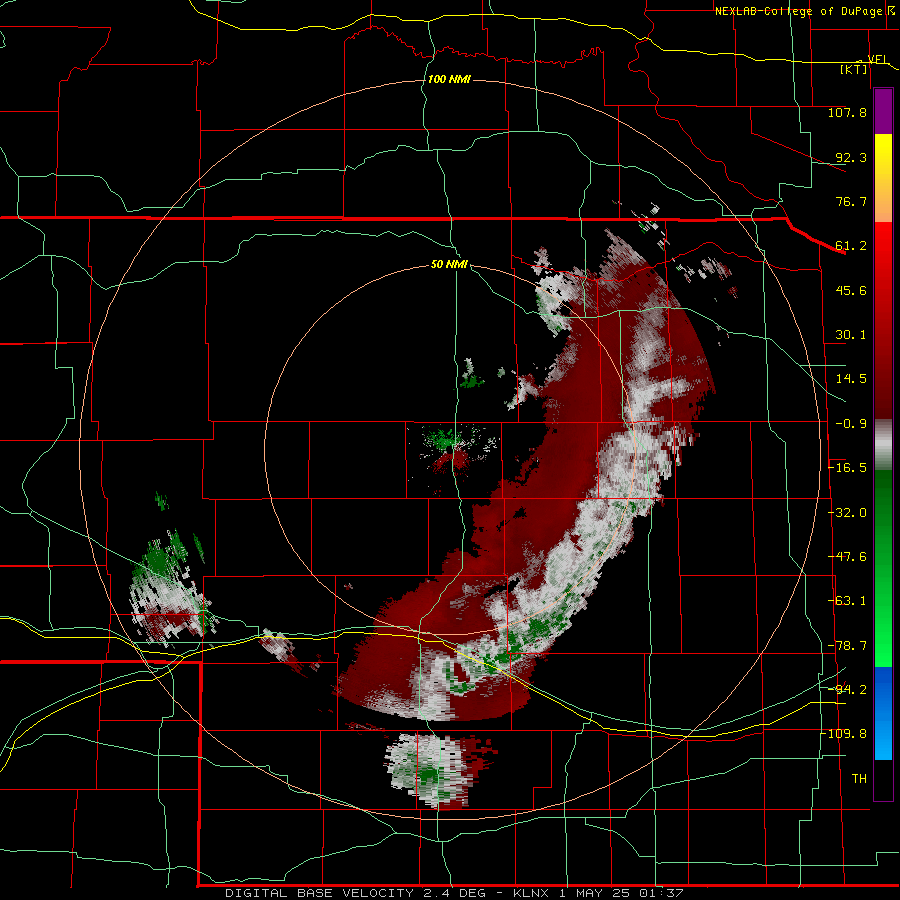Click the 100 NMI range ring label
The image size is (900, 900).
(449, 79)
